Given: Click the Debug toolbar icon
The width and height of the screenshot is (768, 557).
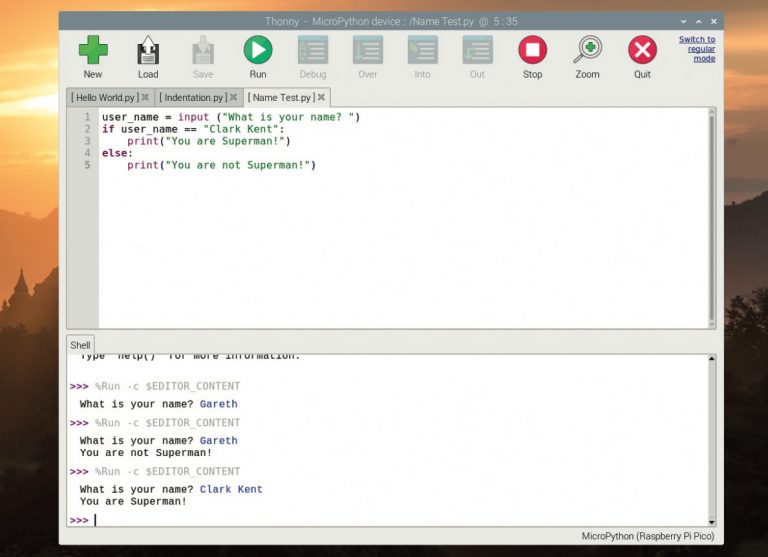Looking at the screenshot, I should pyautogui.click(x=313, y=50).
